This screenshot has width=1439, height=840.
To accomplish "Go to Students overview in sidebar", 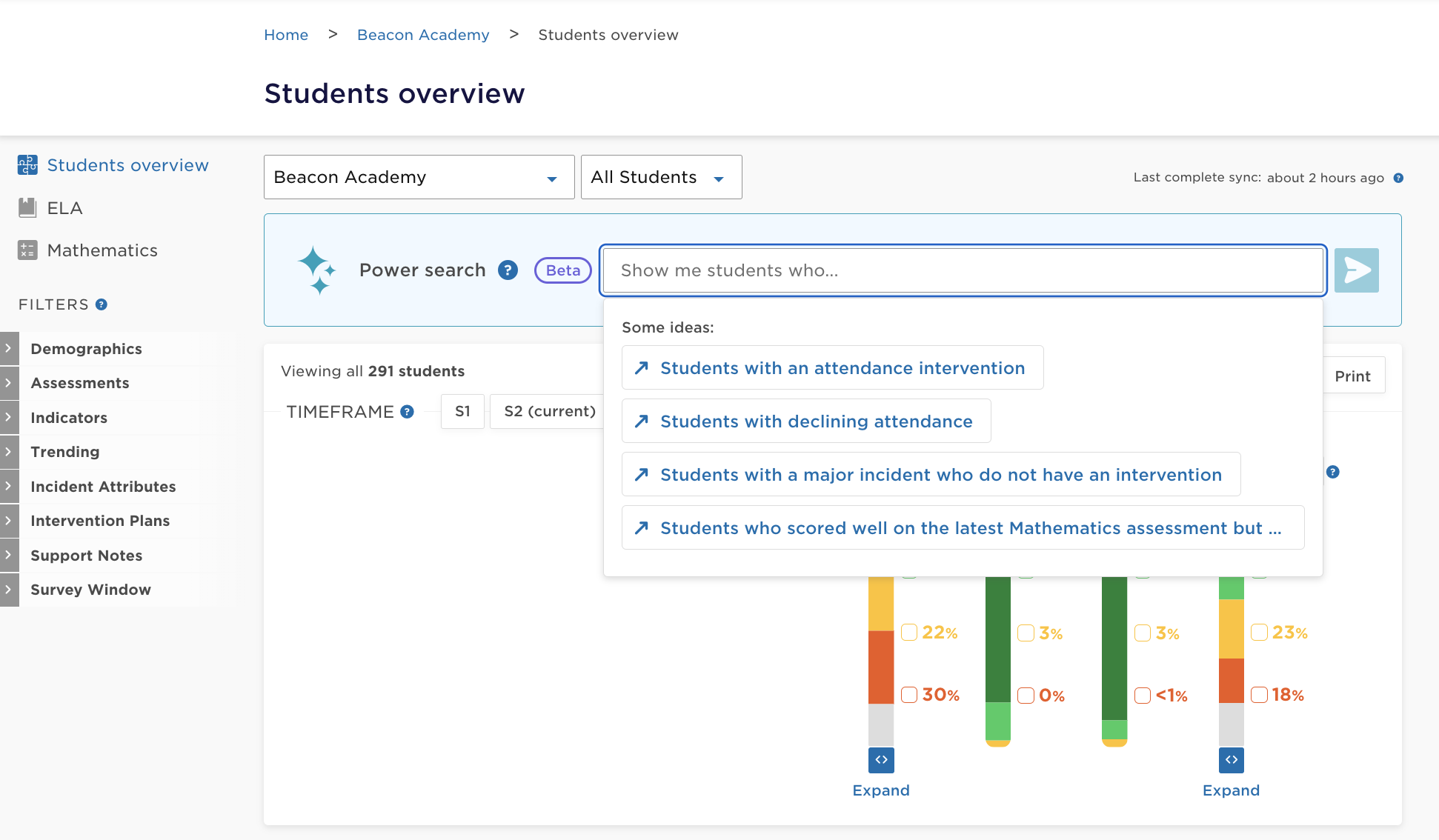I will 127,165.
